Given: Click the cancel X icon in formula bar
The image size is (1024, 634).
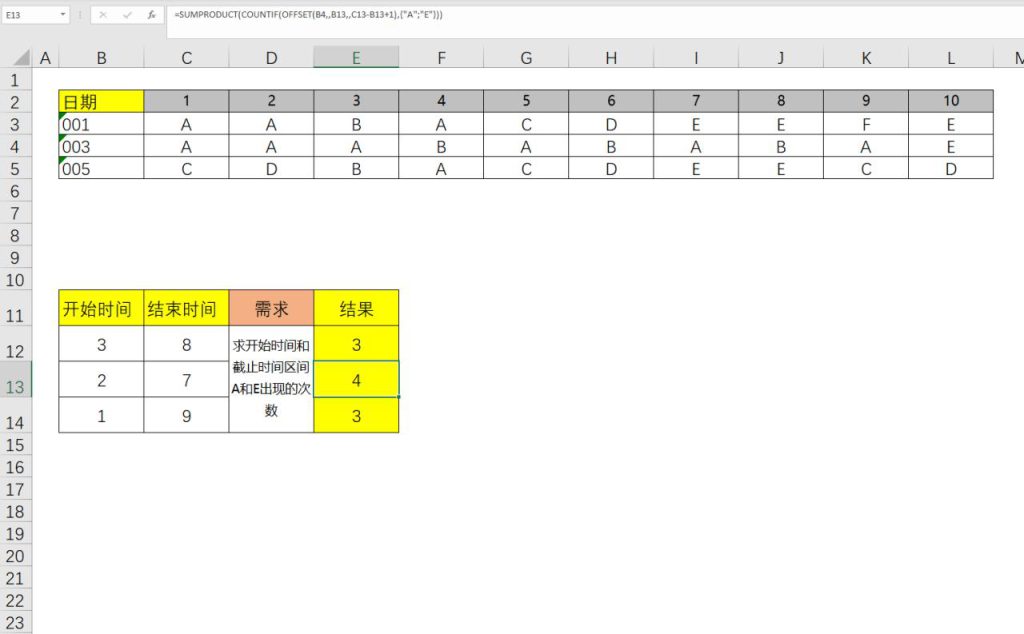Looking at the screenshot, I should pyautogui.click(x=103, y=14).
